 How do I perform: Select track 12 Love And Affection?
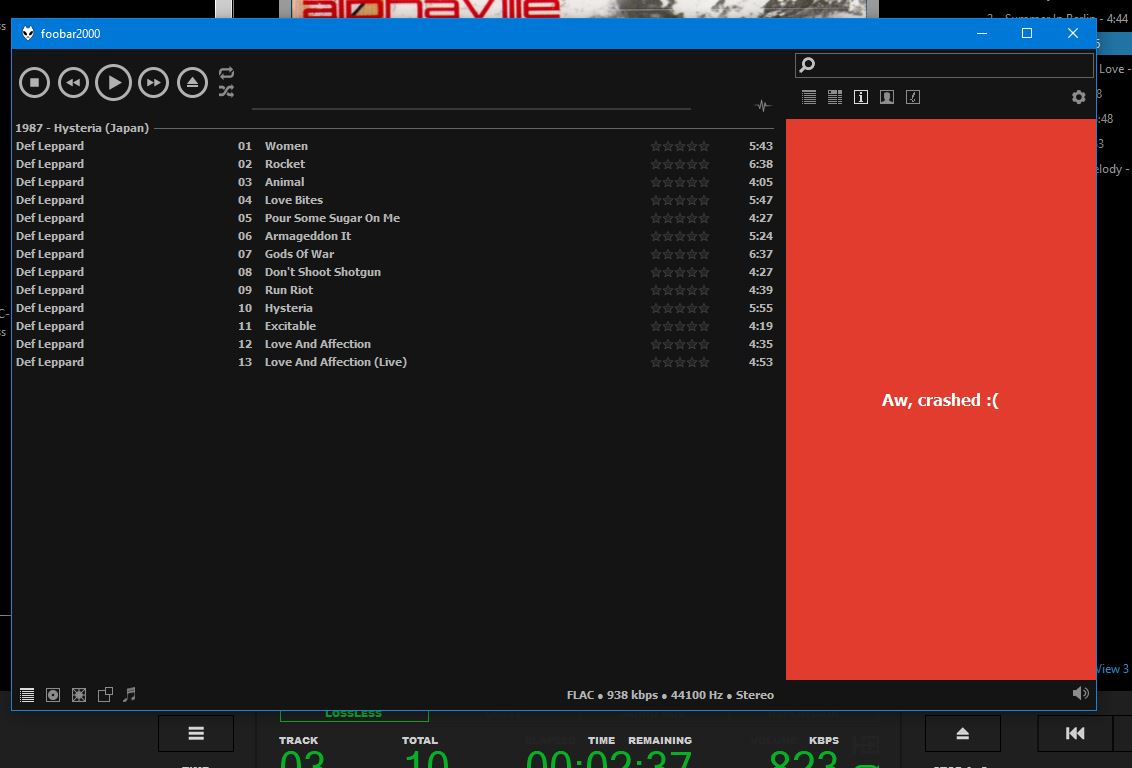click(x=394, y=344)
